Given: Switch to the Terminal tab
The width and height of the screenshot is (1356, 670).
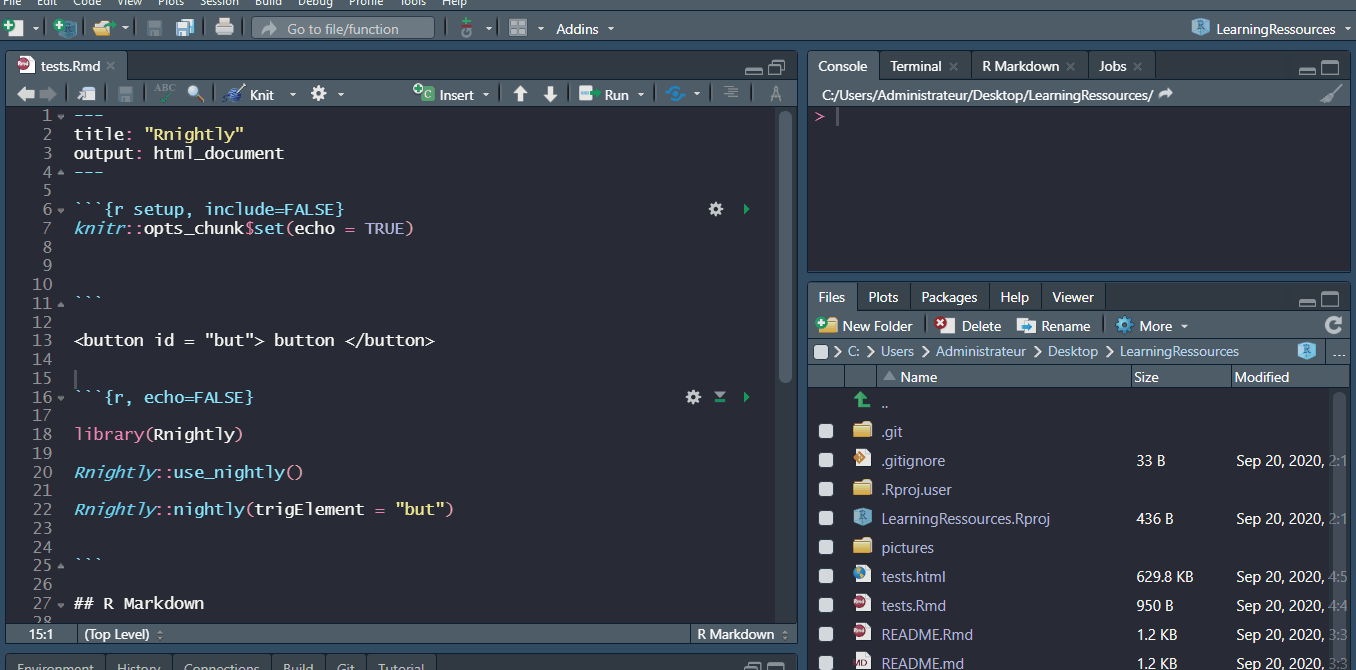Looking at the screenshot, I should pos(915,66).
